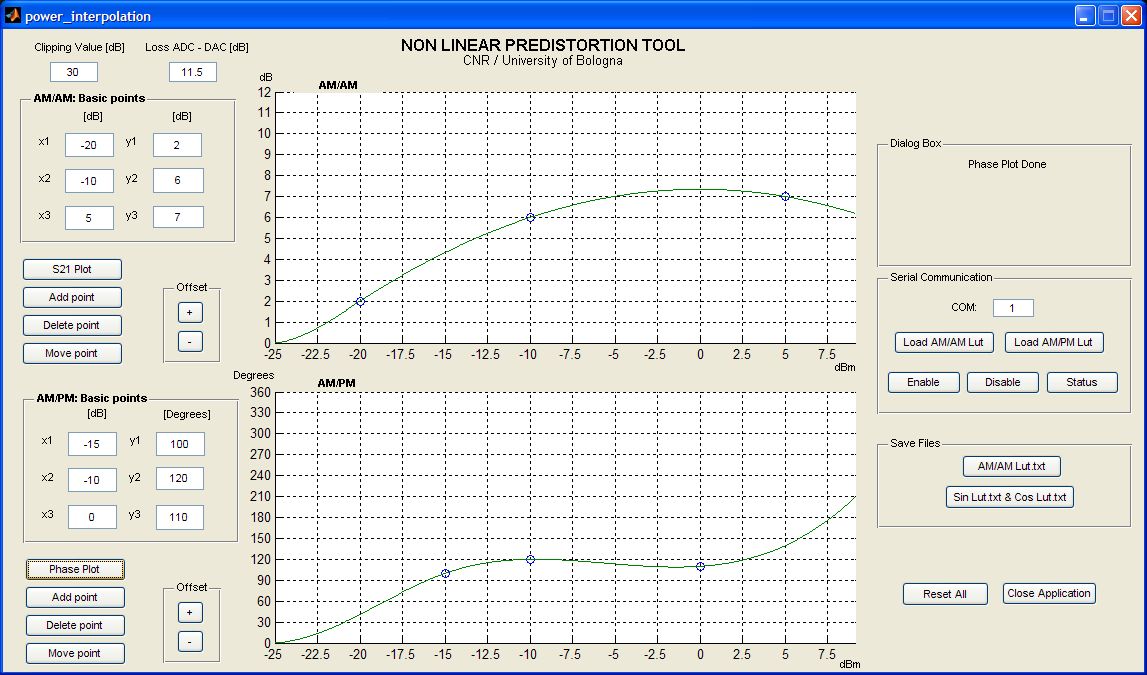Increase the AM/AM offset with the plus button
The height and width of the screenshot is (675, 1147).
click(190, 312)
